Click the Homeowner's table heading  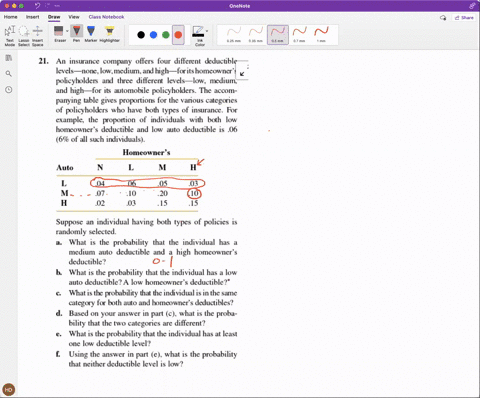coord(146,153)
